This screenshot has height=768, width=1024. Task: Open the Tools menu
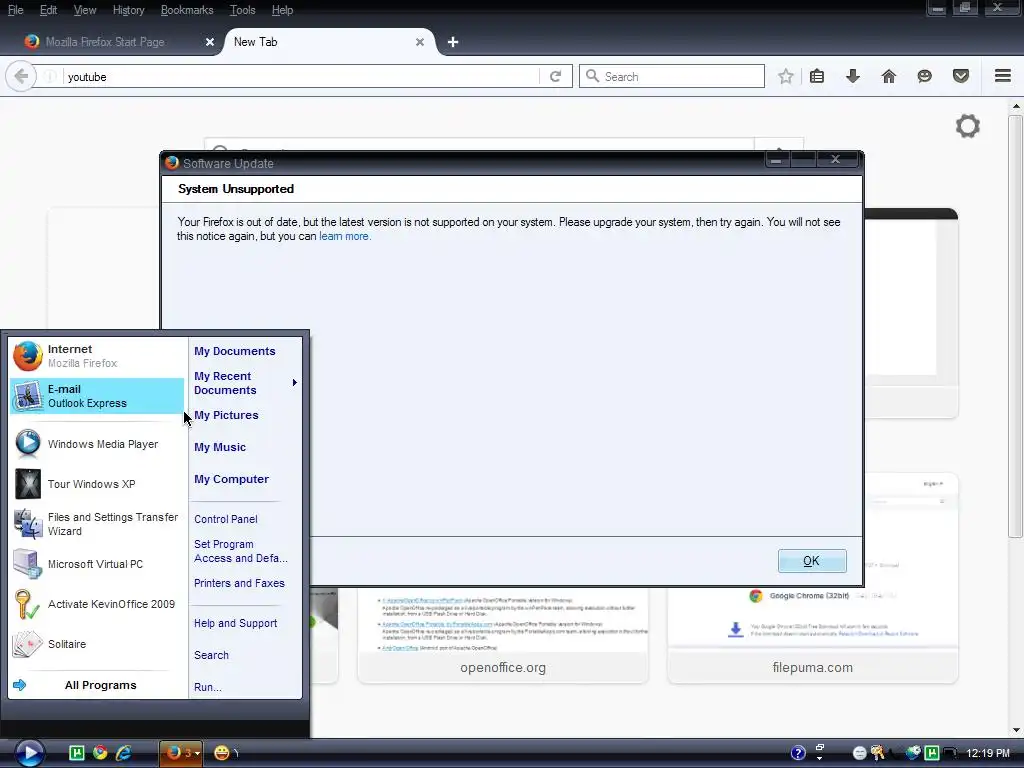click(x=242, y=10)
